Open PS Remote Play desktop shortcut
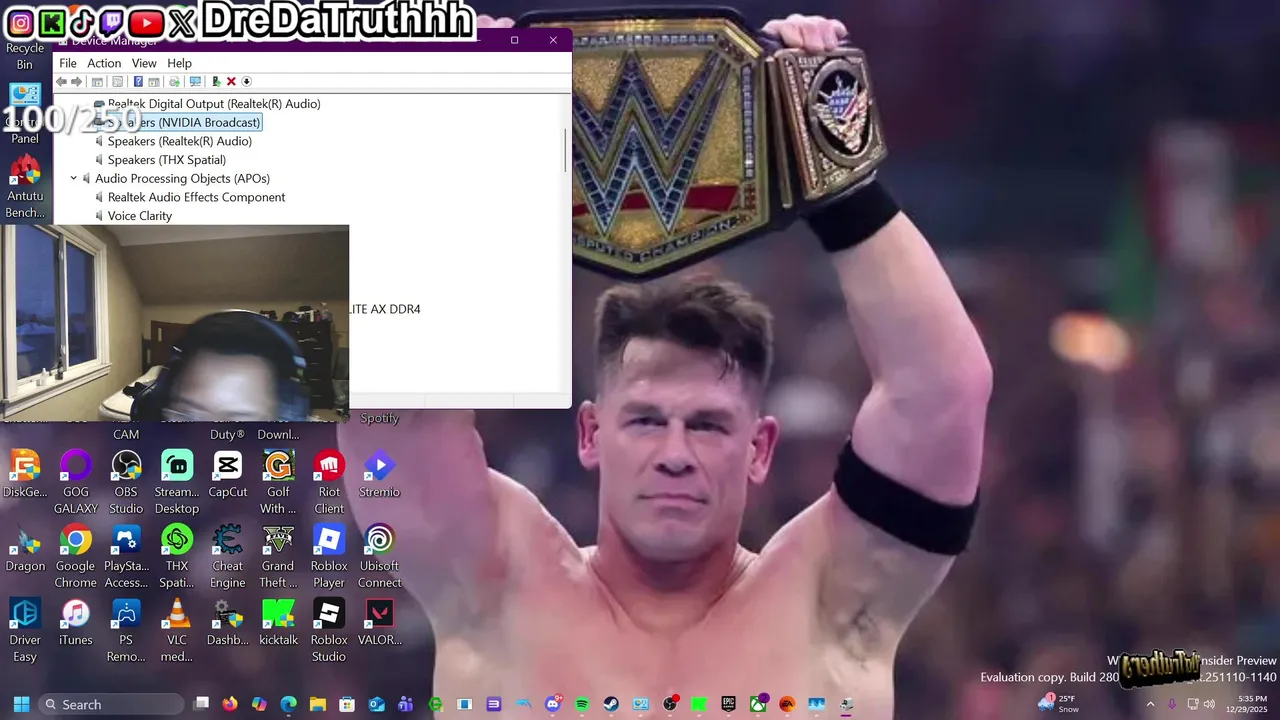Image resolution: width=1280 pixels, height=720 pixels. click(126, 630)
